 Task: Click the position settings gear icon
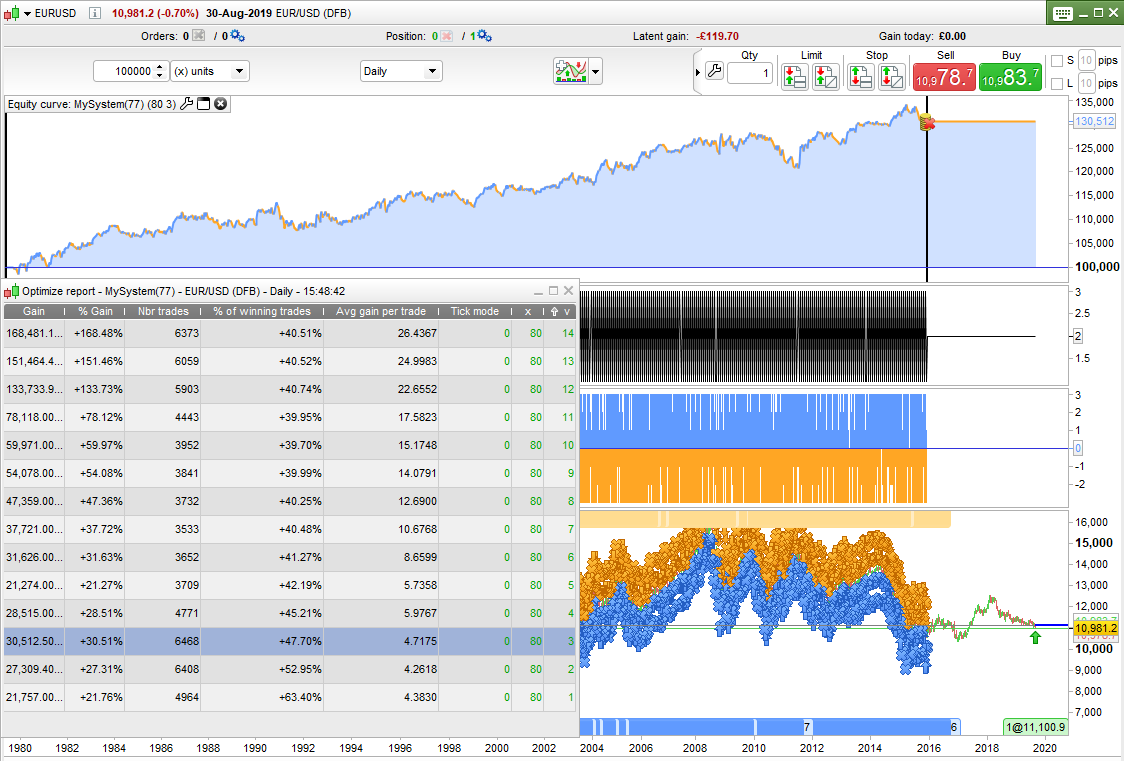tap(484, 36)
